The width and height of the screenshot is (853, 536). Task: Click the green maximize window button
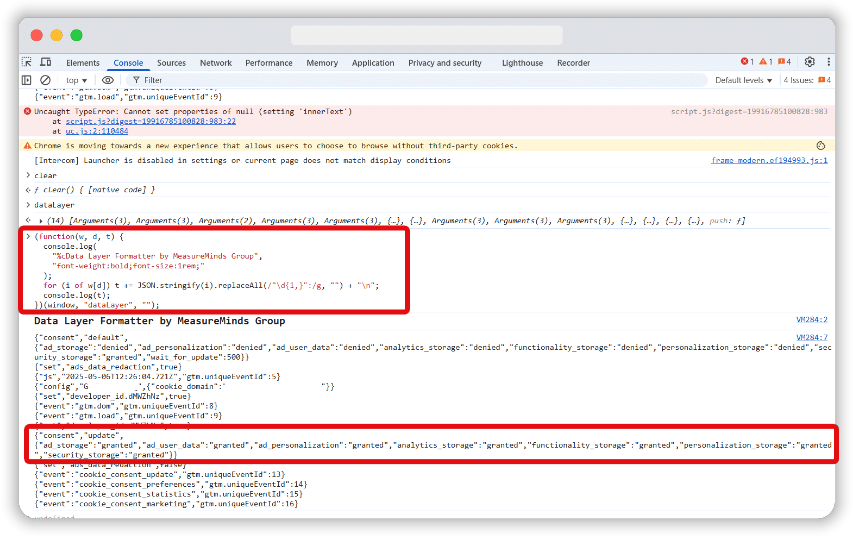76,35
